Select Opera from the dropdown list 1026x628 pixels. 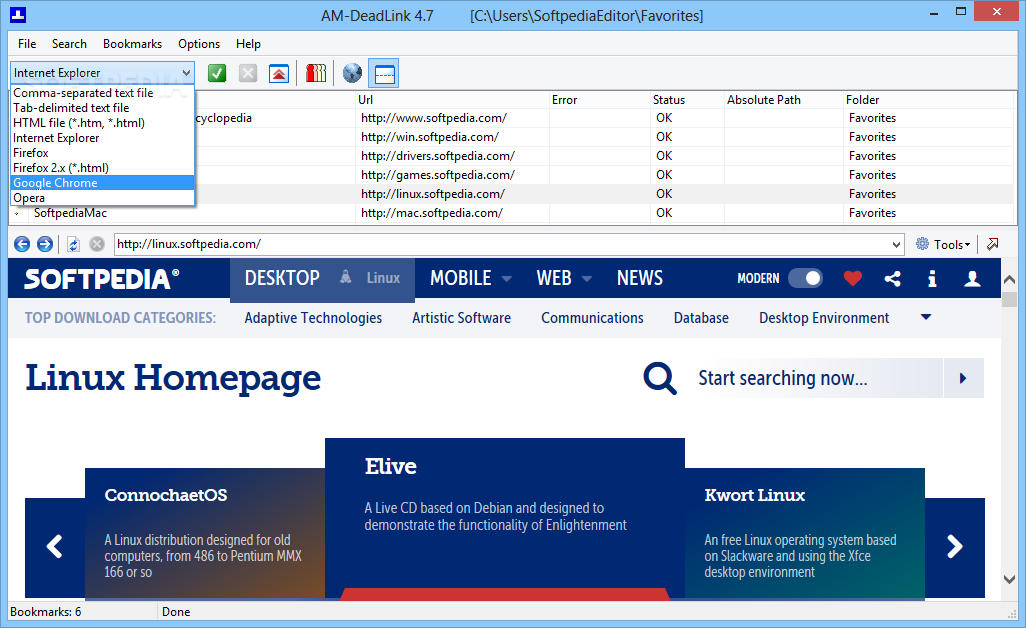[102, 198]
